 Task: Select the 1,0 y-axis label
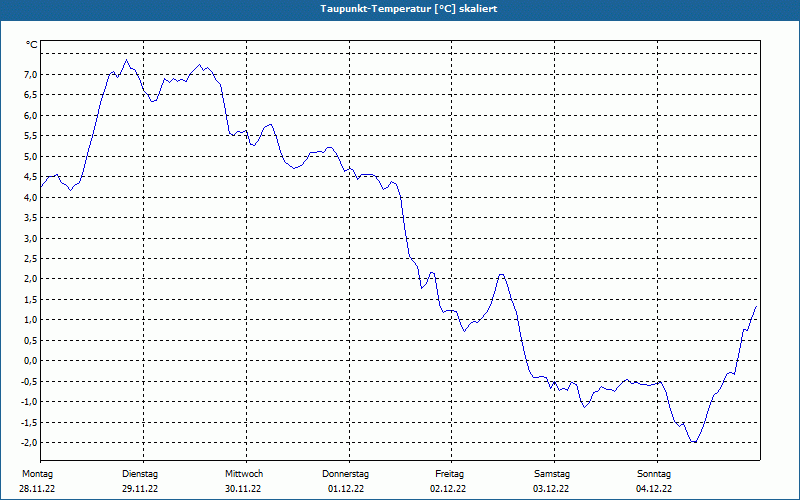(x=31, y=320)
